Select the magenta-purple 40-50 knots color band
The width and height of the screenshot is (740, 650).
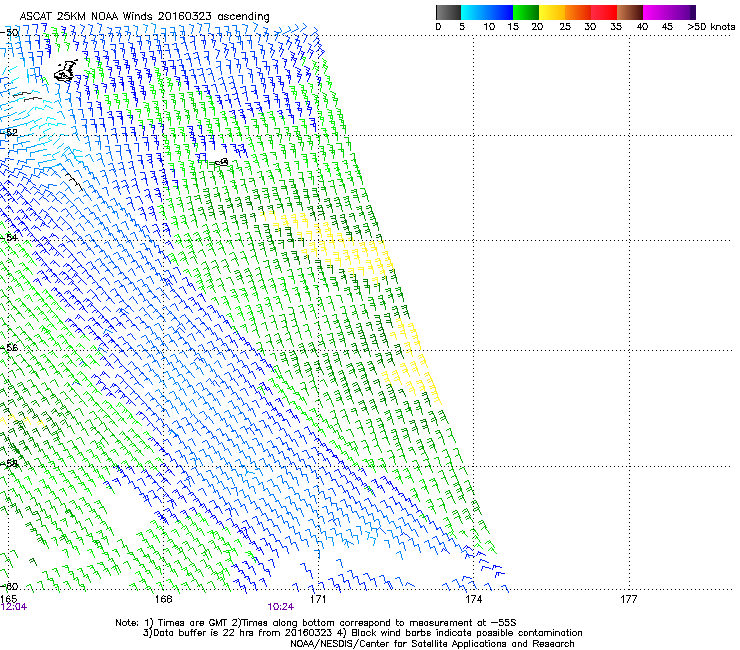click(x=669, y=12)
